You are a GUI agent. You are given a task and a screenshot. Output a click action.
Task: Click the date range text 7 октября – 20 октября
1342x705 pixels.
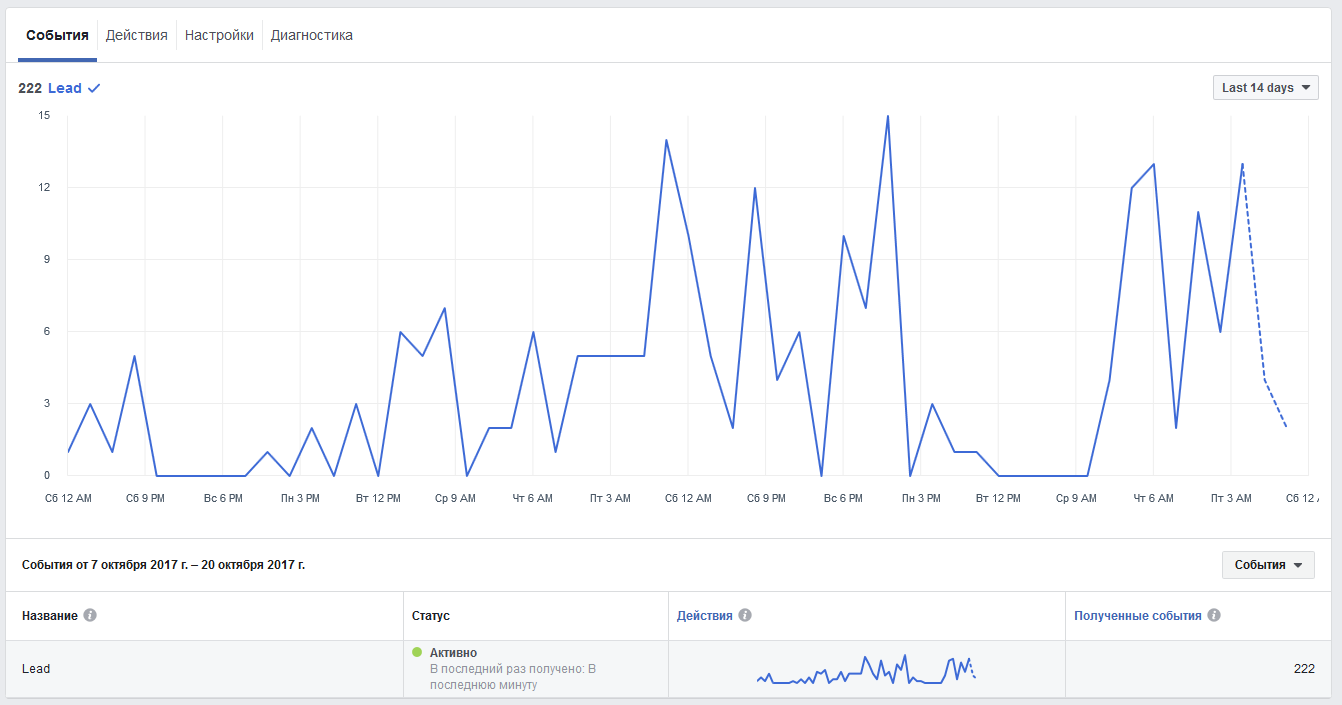coord(164,565)
